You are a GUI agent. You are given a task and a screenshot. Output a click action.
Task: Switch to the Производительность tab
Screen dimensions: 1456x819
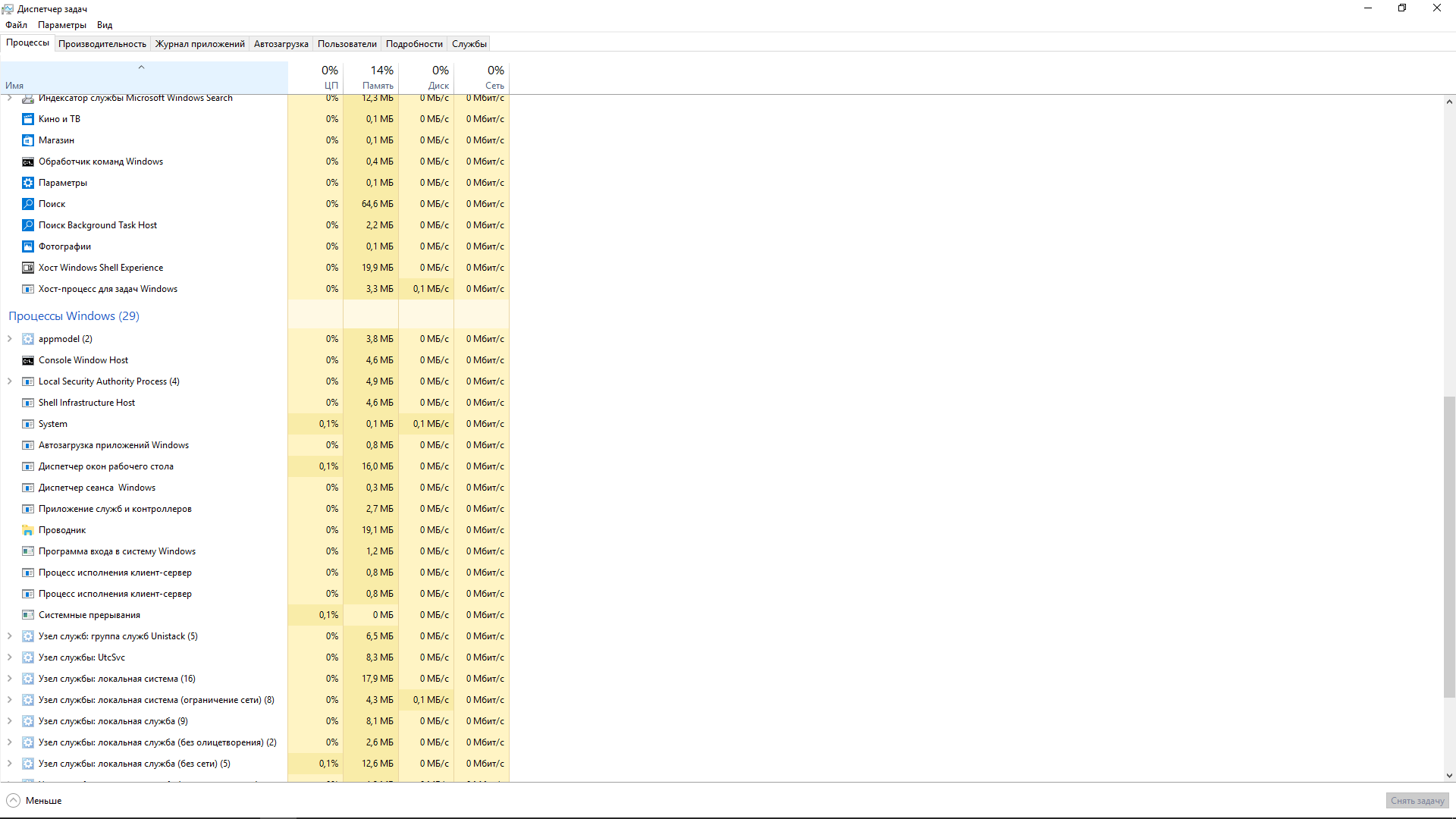[102, 44]
